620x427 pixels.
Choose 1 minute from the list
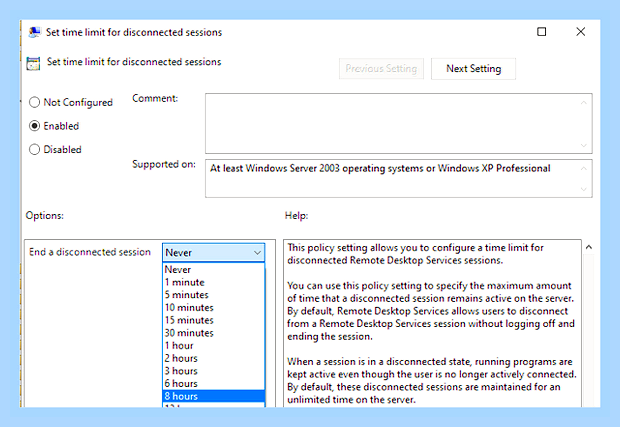[214, 282]
